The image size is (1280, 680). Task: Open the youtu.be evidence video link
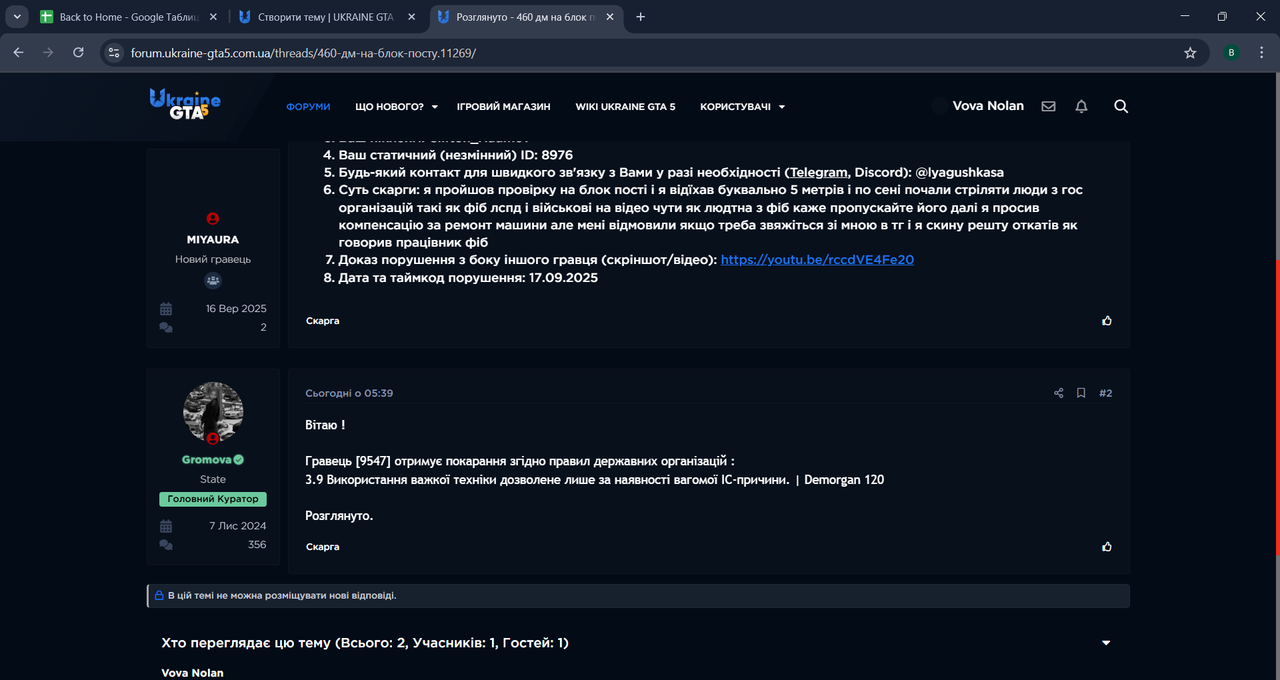pos(817,260)
